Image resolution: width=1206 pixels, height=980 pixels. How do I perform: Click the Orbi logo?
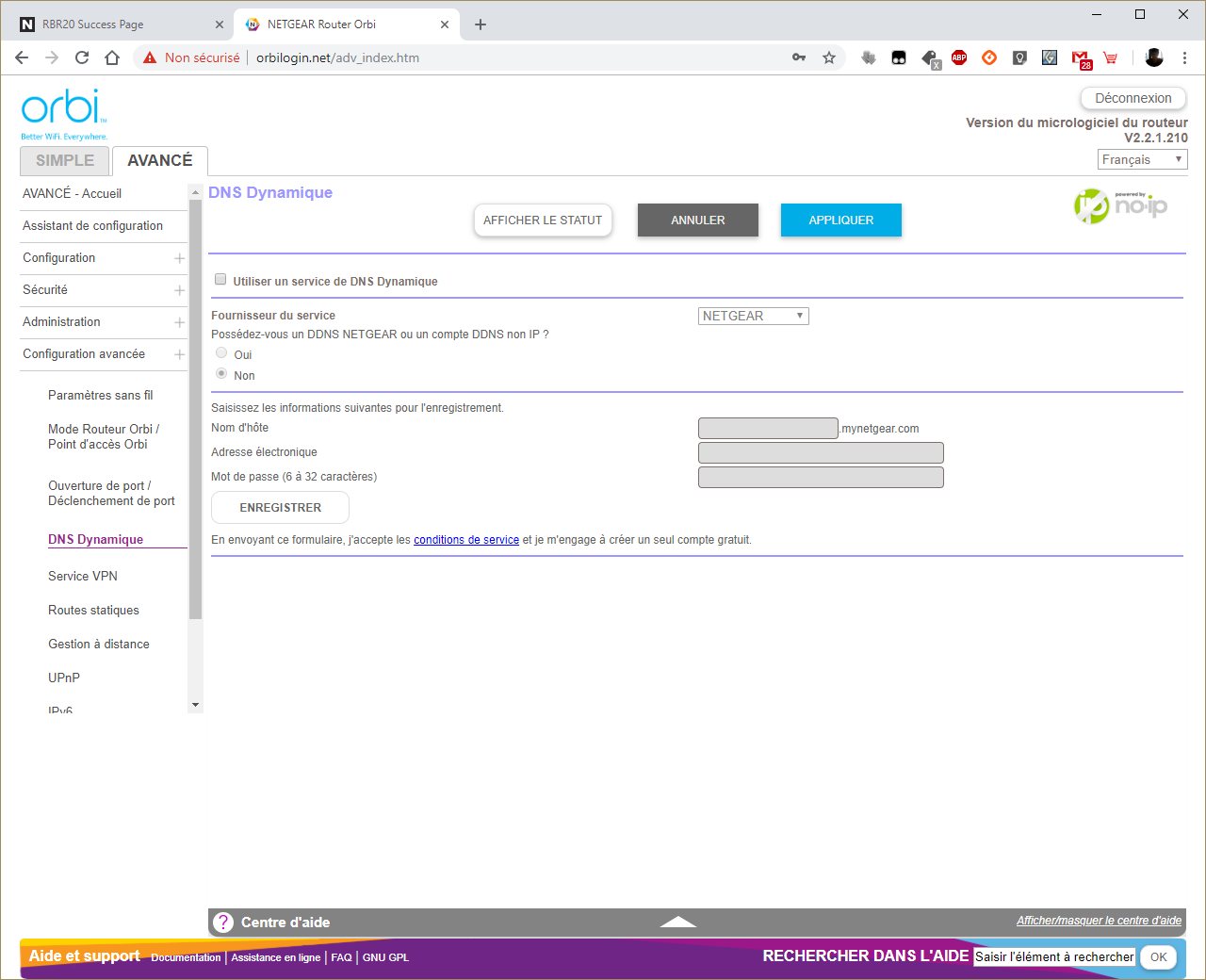[64, 113]
